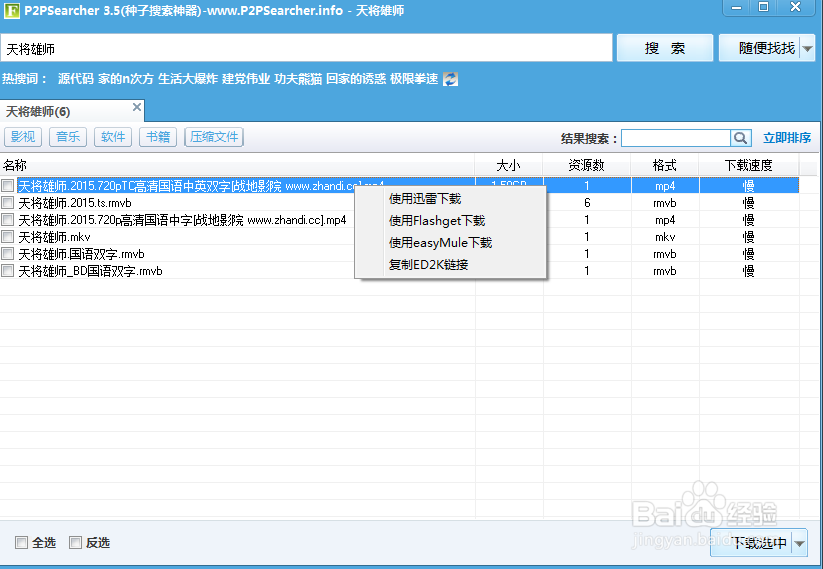Screen dimensions: 823x569
Task: Click hot word 生活大爆炸
Action: [x=188, y=79]
